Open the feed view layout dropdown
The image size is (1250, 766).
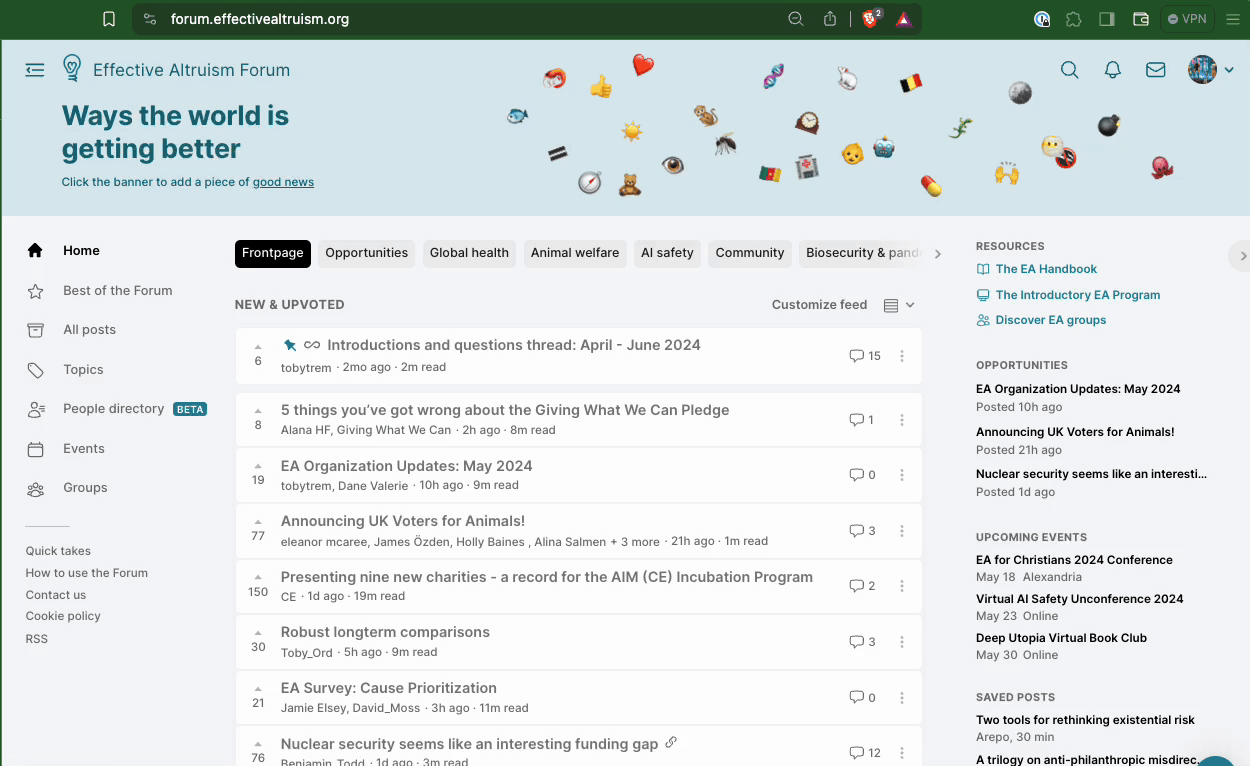(899, 305)
